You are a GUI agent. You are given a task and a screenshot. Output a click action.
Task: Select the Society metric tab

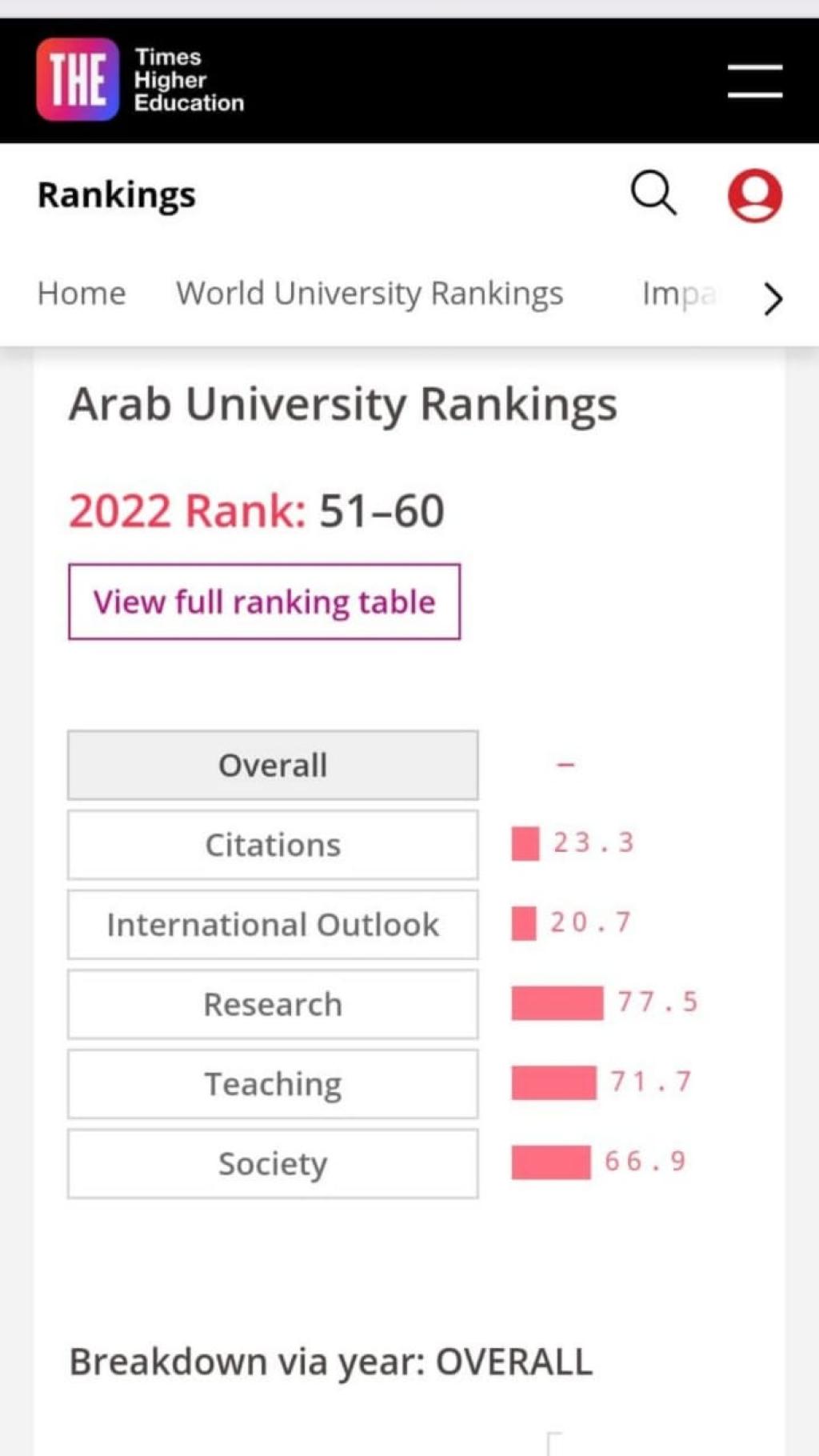[273, 1164]
